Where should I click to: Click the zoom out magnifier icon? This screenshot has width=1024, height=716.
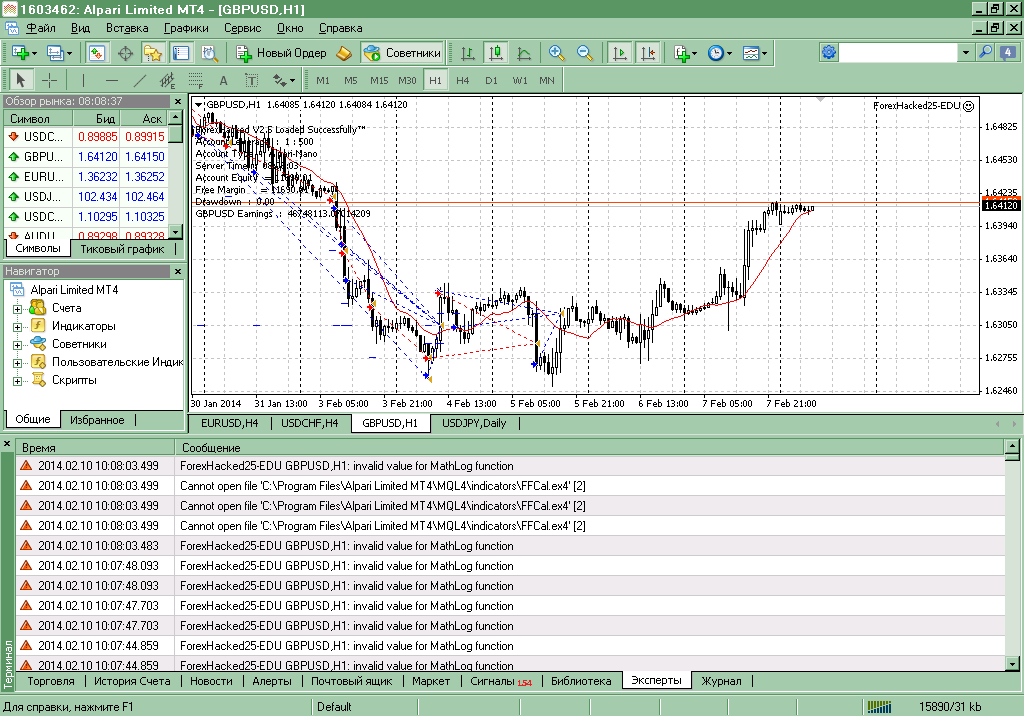pos(585,53)
